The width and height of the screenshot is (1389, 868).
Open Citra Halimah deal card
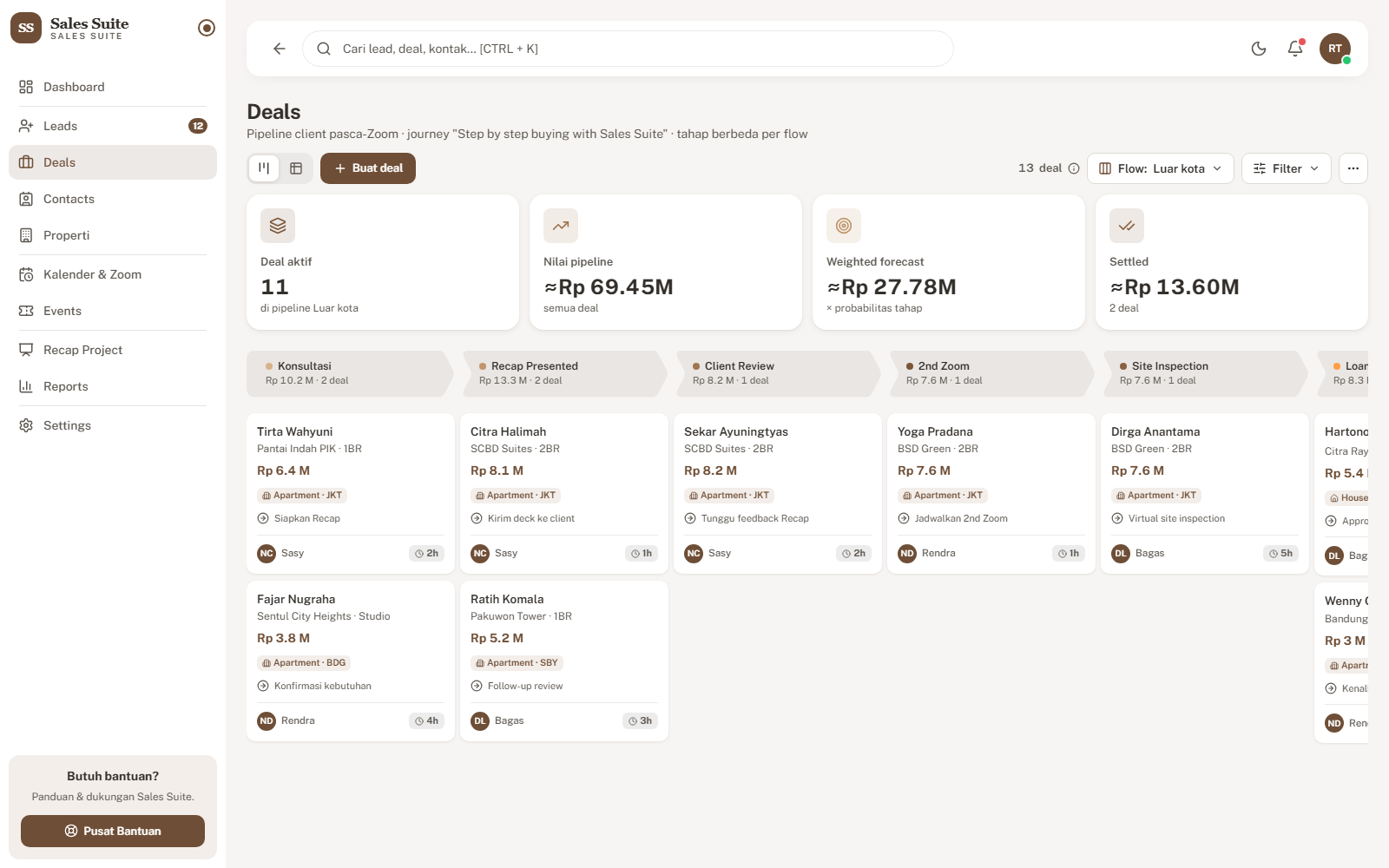coord(564,493)
